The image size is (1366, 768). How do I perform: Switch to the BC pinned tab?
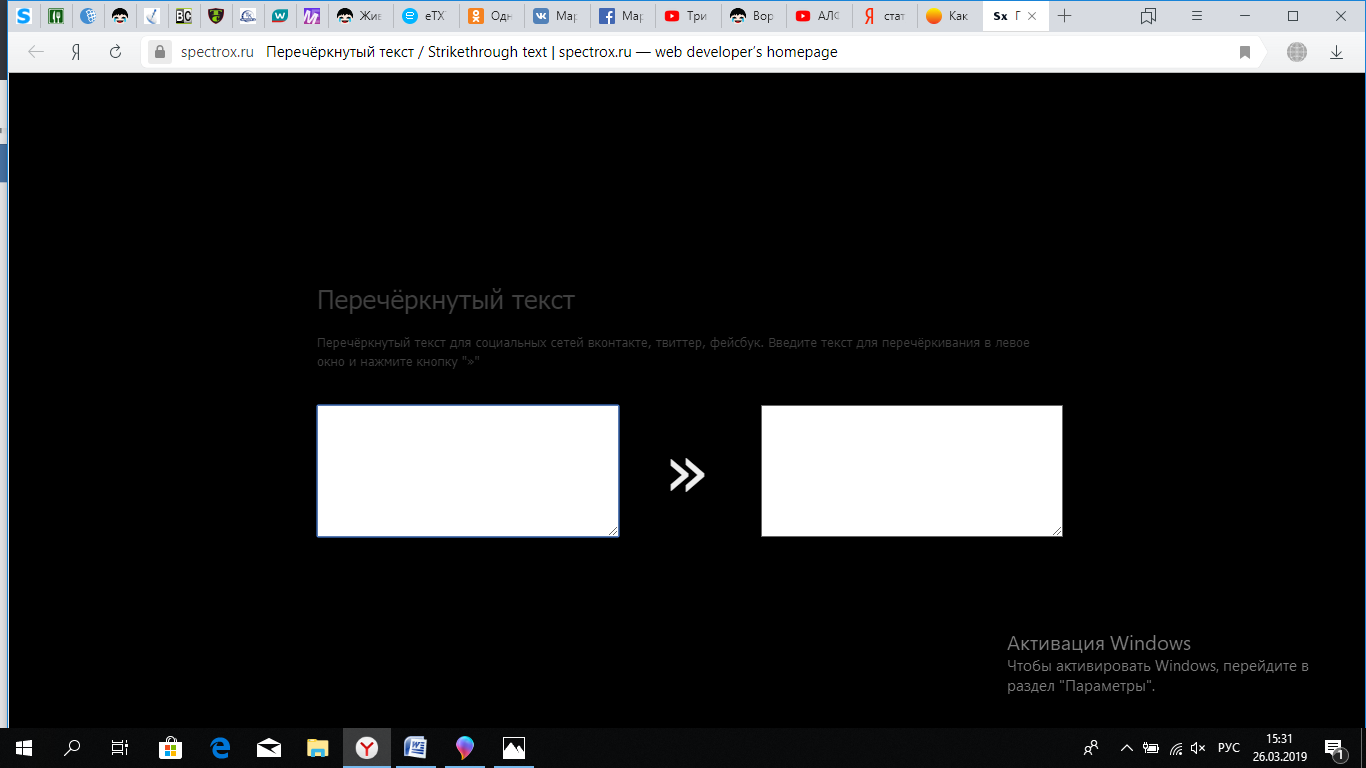[x=183, y=16]
